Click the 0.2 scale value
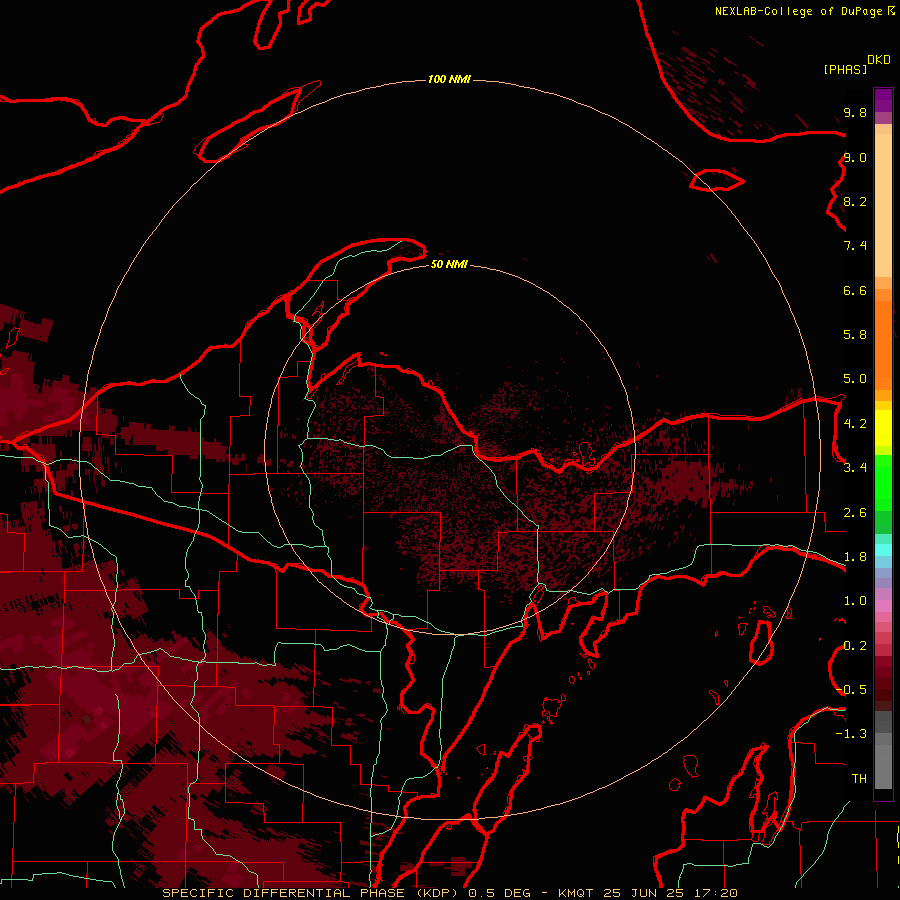The image size is (900, 900). (855, 646)
